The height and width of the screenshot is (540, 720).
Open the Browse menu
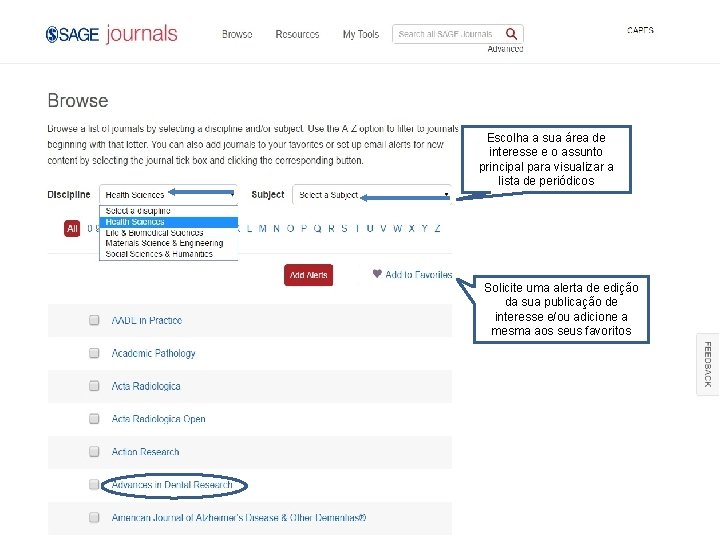pos(237,34)
